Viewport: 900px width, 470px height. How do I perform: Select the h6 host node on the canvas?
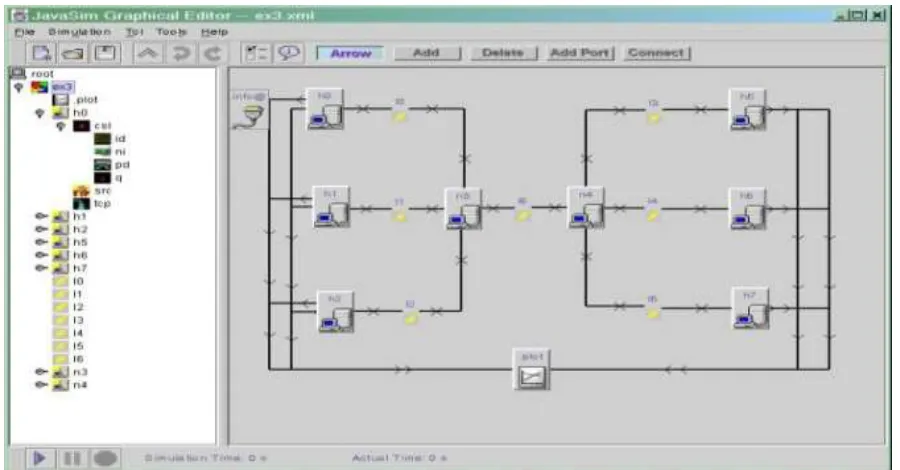pyautogui.click(x=747, y=209)
